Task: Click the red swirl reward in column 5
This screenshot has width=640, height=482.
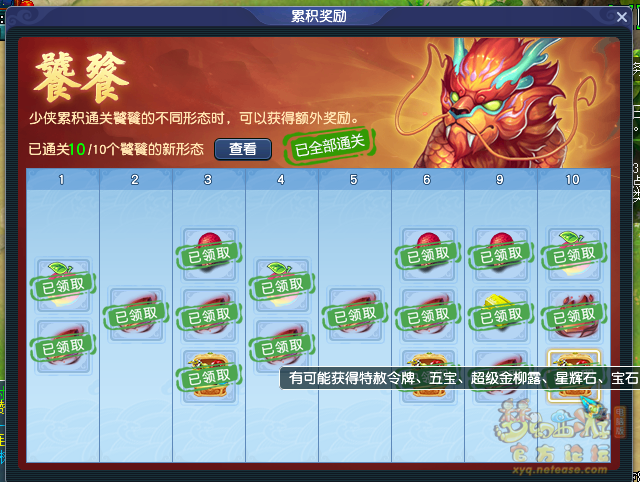Action: tap(355, 315)
